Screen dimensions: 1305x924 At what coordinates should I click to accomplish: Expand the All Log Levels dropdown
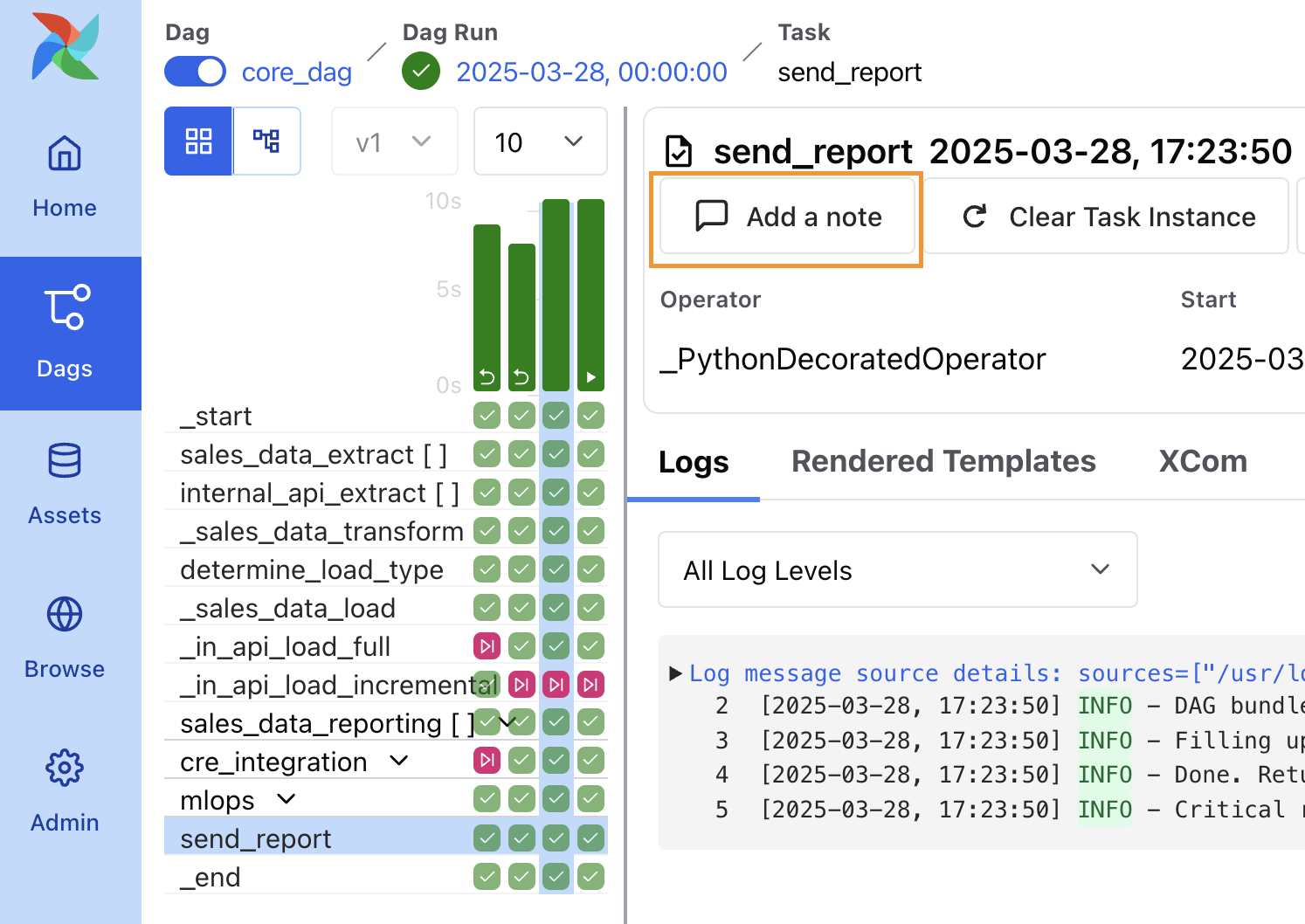click(x=897, y=570)
